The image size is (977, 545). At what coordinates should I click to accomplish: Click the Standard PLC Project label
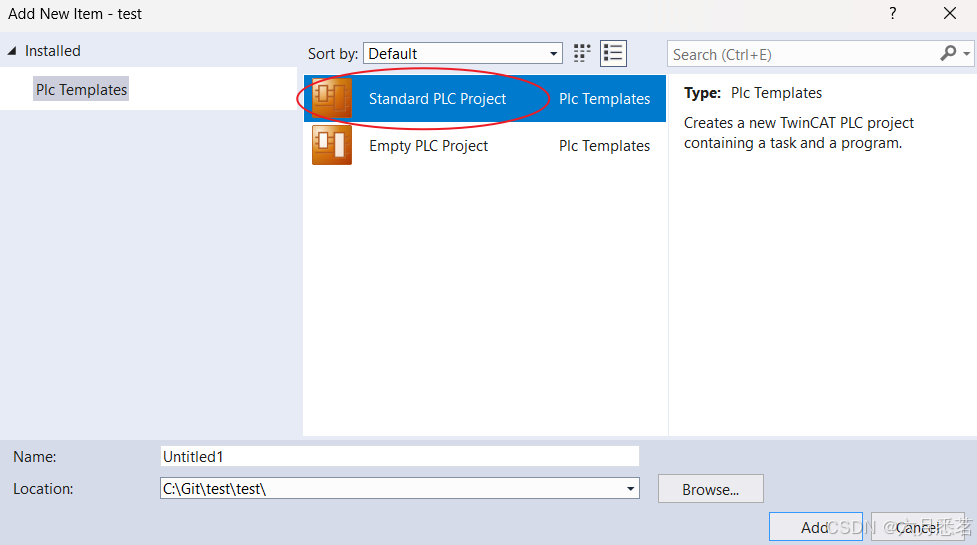437,98
